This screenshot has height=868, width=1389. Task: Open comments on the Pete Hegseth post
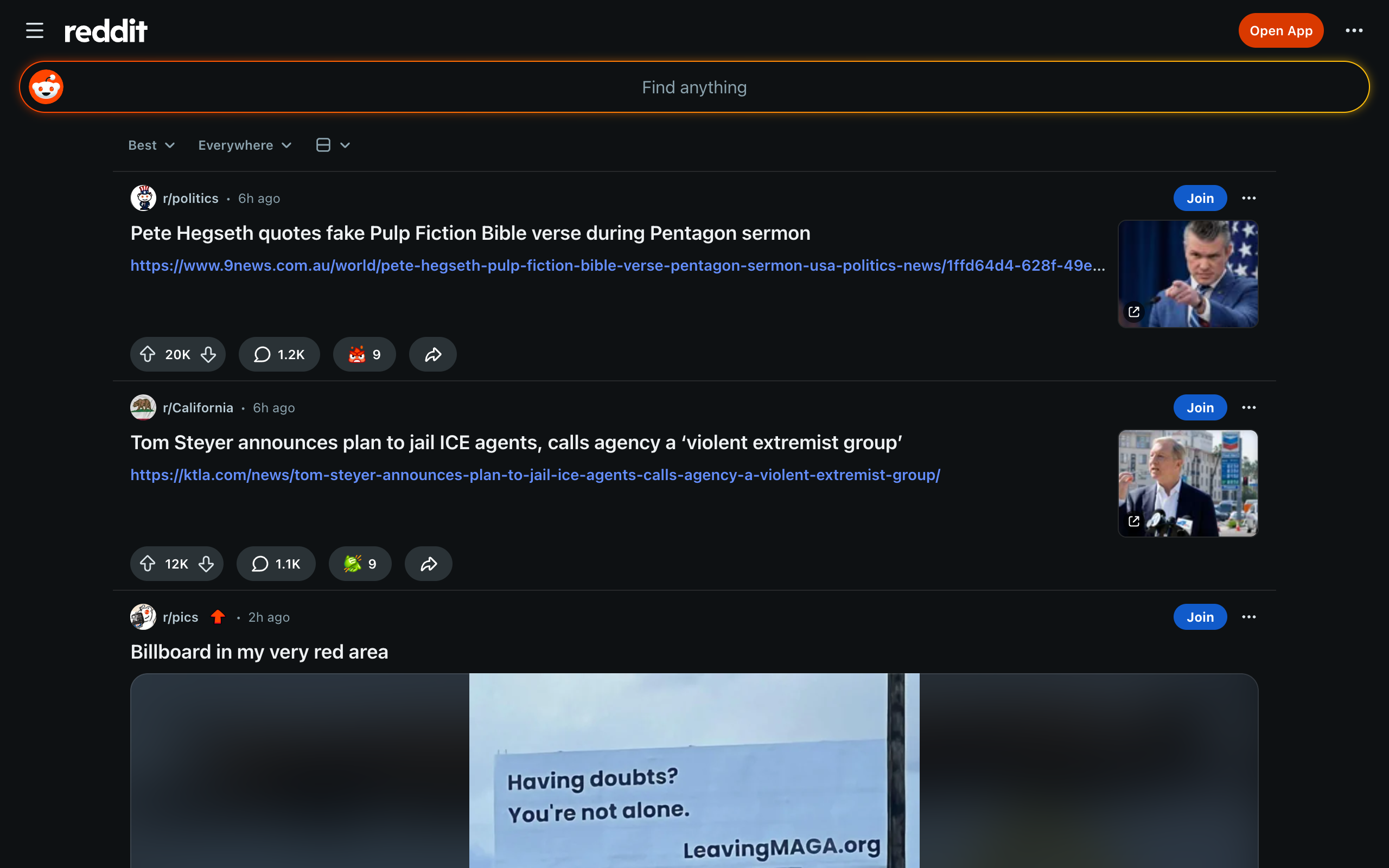pyautogui.click(x=279, y=354)
